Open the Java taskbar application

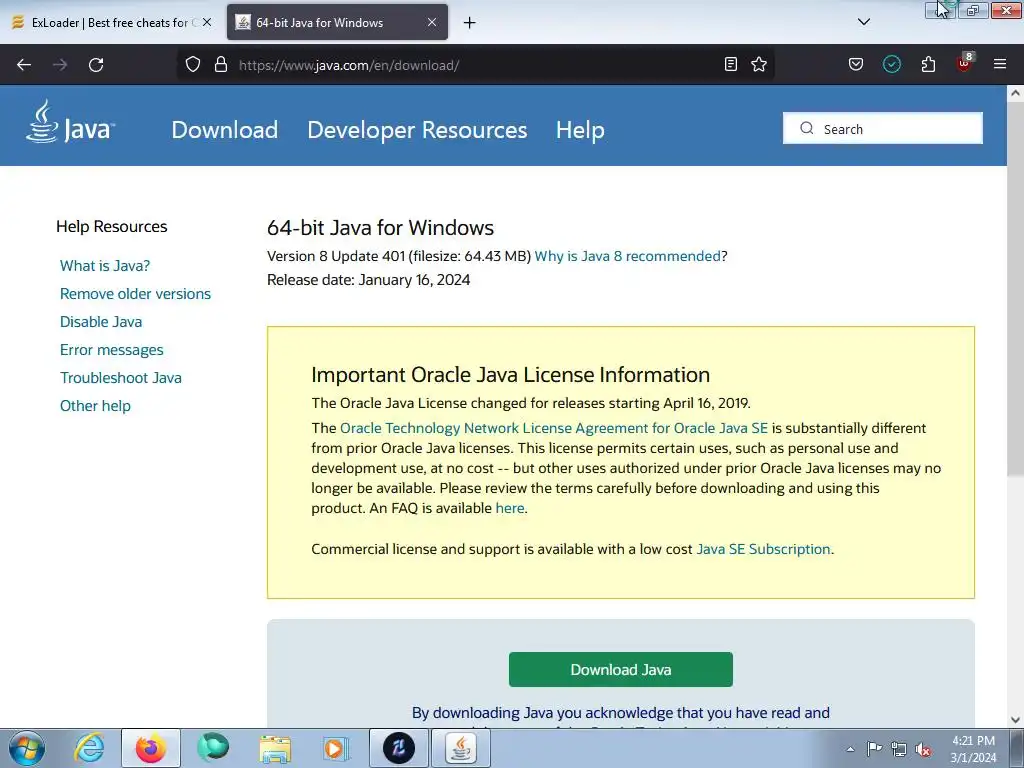click(460, 748)
